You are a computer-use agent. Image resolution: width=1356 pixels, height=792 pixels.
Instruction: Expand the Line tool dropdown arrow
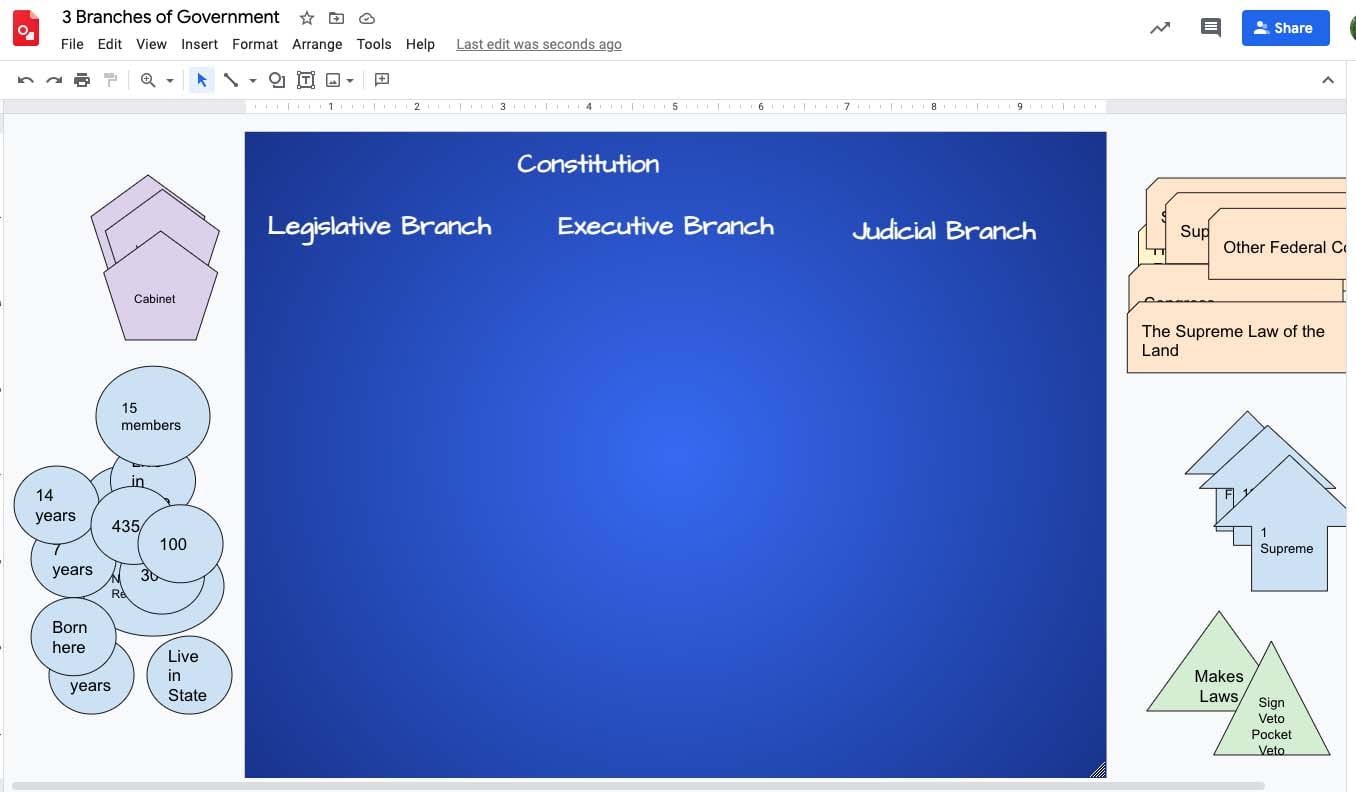tap(253, 81)
